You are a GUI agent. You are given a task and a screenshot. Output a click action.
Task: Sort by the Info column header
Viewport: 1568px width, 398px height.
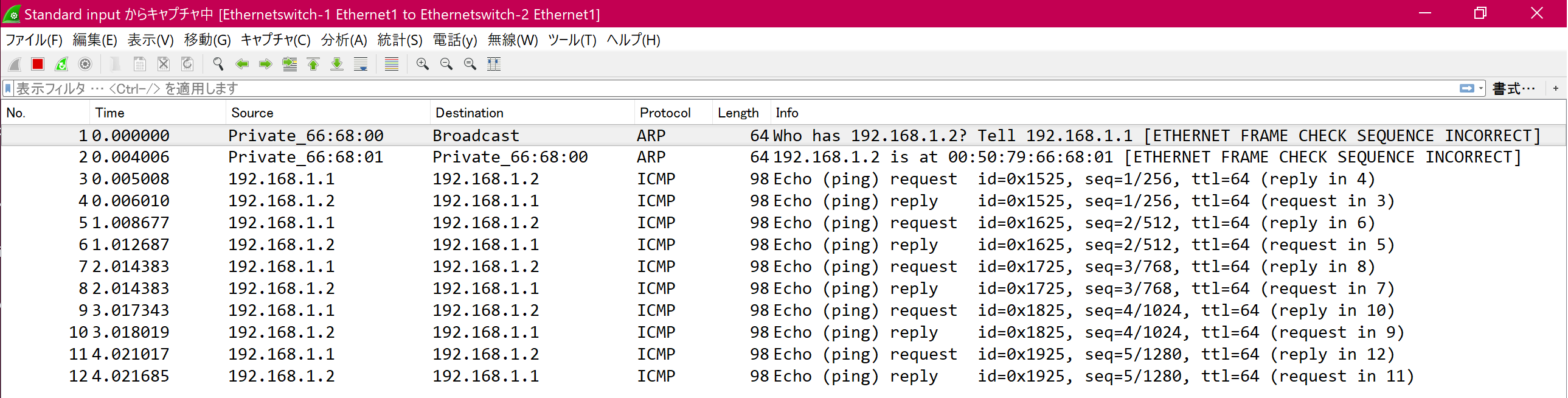coord(1167,113)
